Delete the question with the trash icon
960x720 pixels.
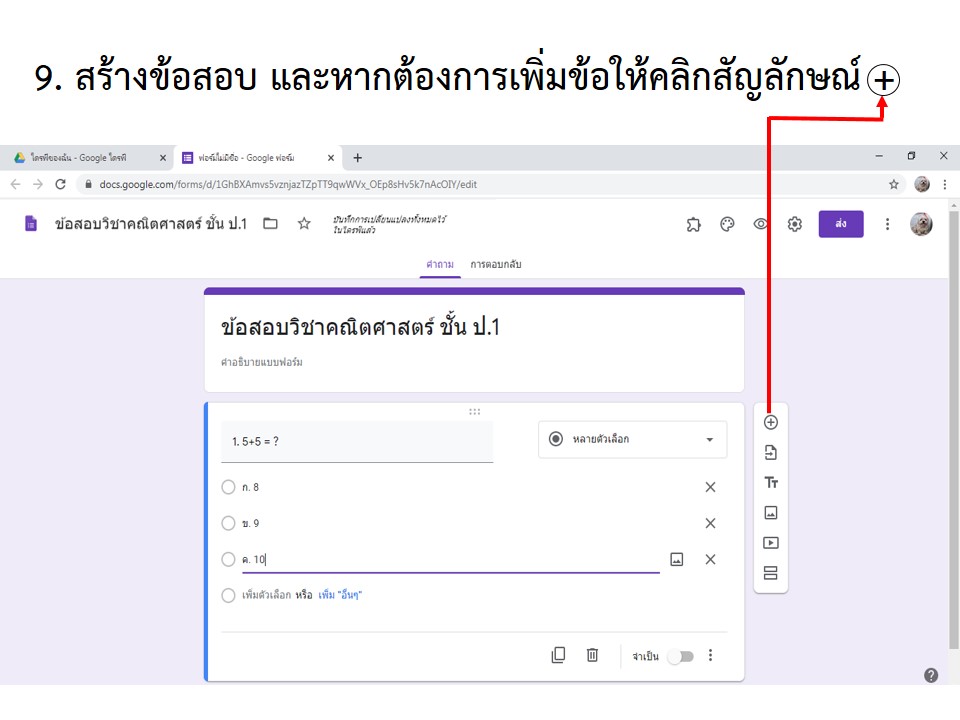click(x=592, y=655)
